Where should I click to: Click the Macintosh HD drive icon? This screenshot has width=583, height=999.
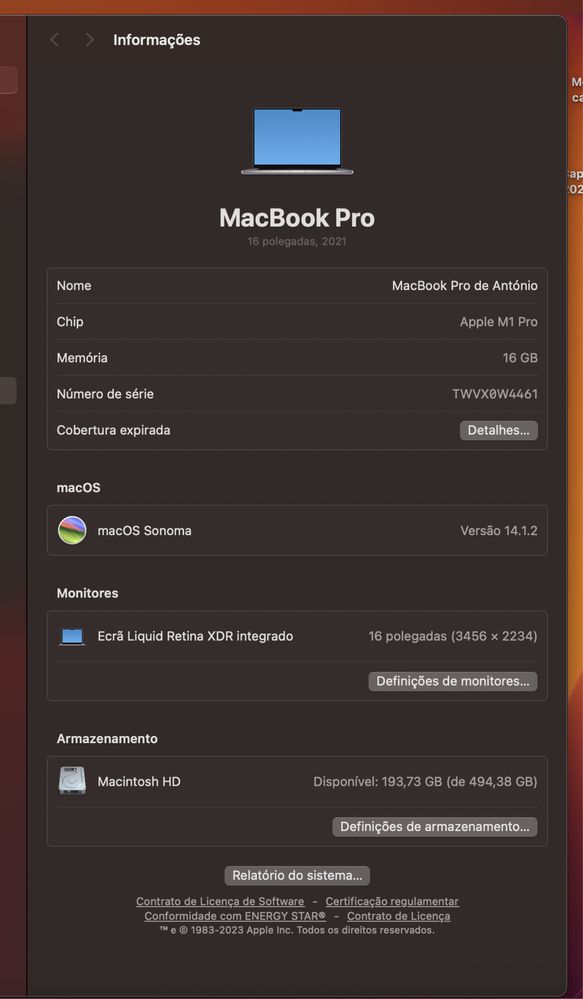click(x=72, y=780)
